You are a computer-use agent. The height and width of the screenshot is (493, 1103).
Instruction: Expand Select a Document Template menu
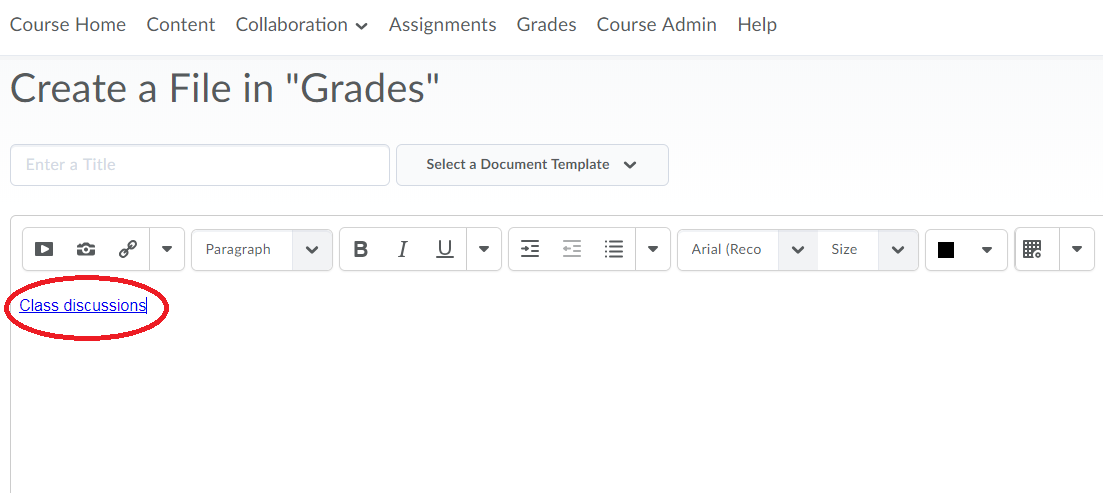[532, 165]
